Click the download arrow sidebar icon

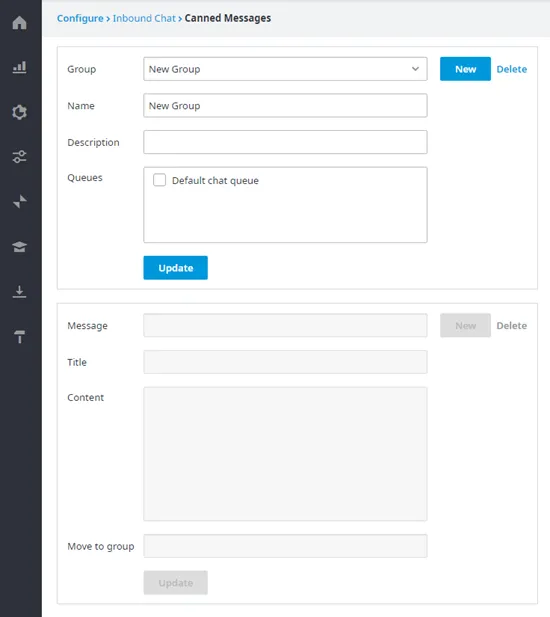(x=19, y=292)
